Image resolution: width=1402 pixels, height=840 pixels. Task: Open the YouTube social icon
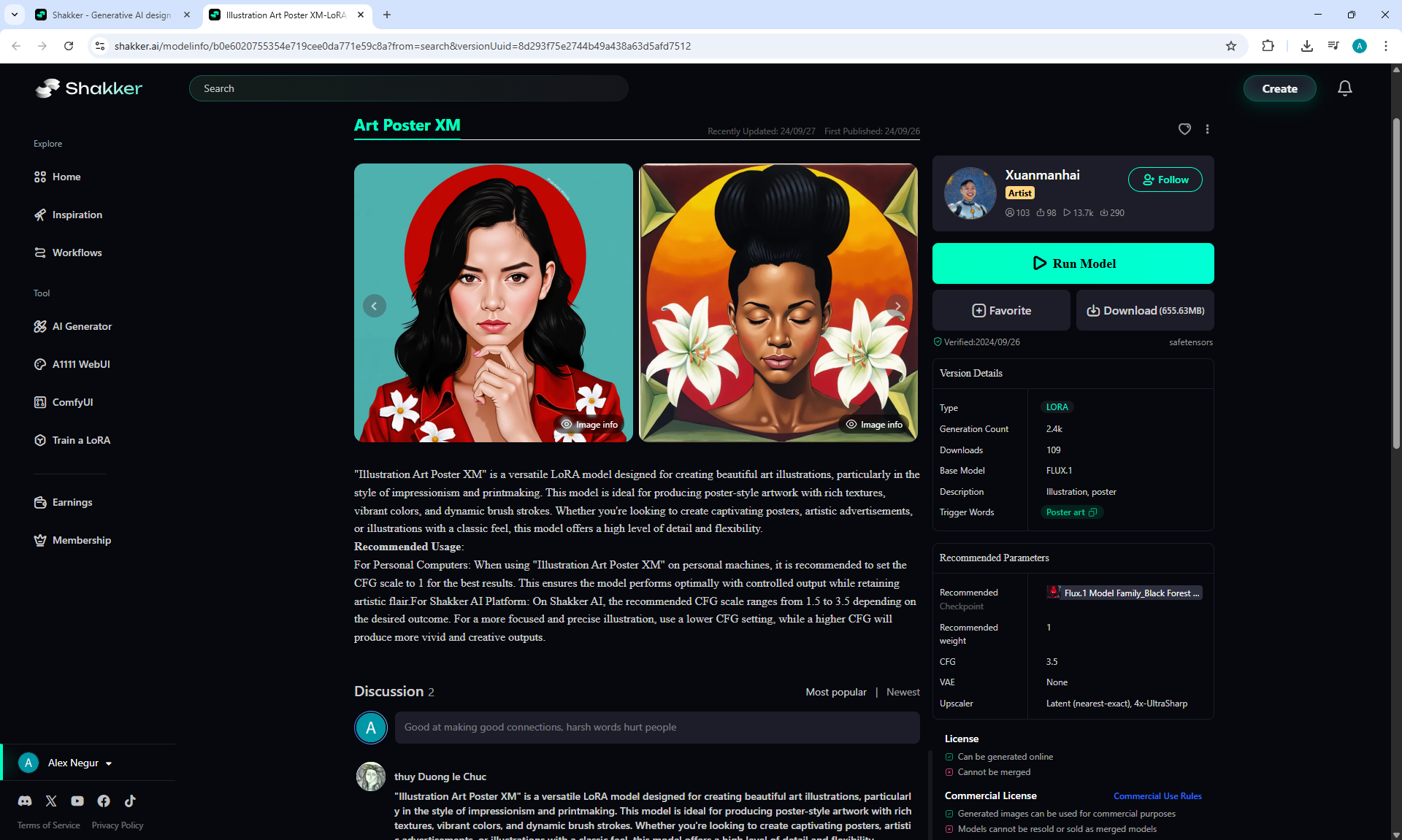(77, 801)
